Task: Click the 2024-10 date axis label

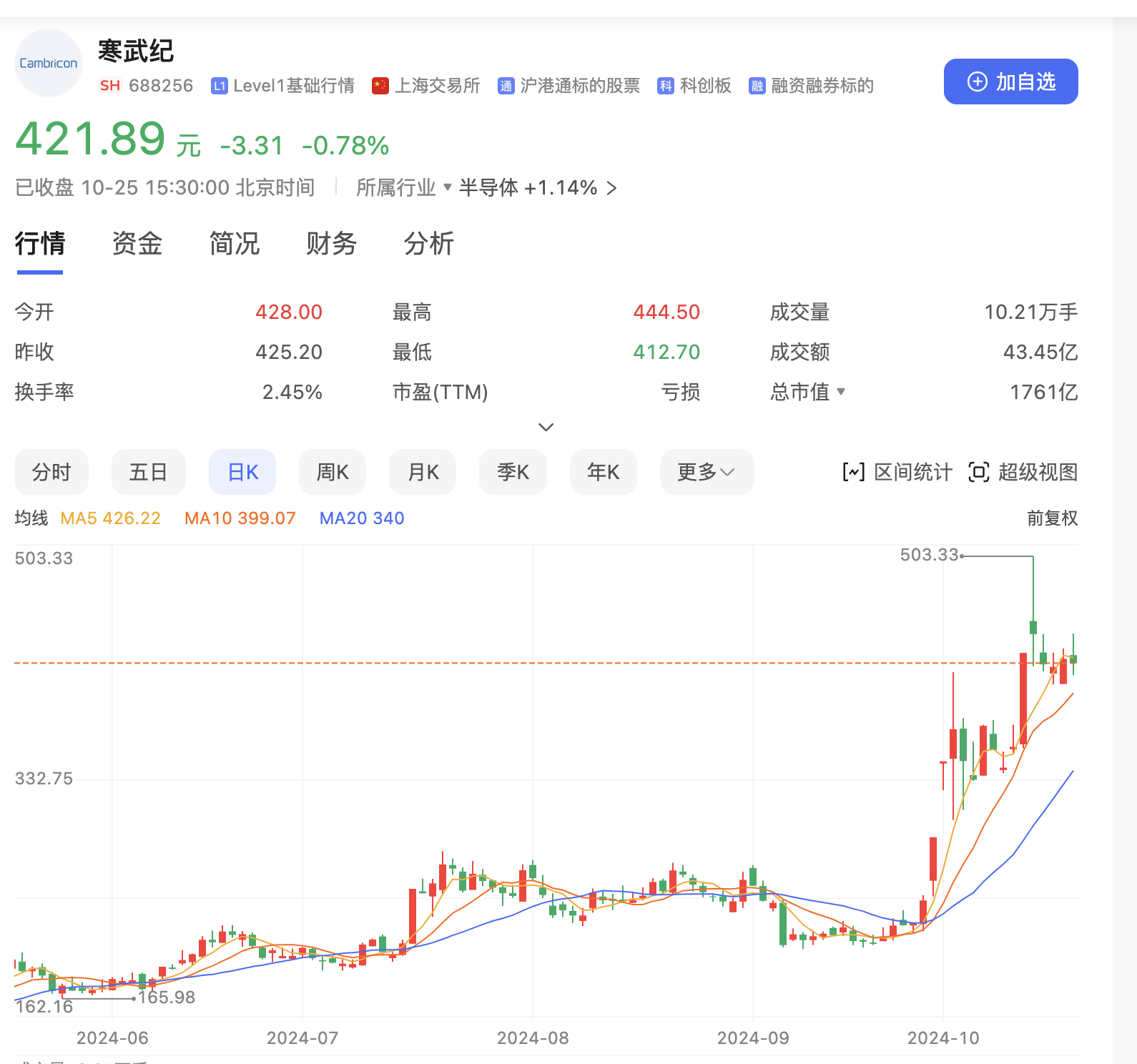Action: (943, 1038)
